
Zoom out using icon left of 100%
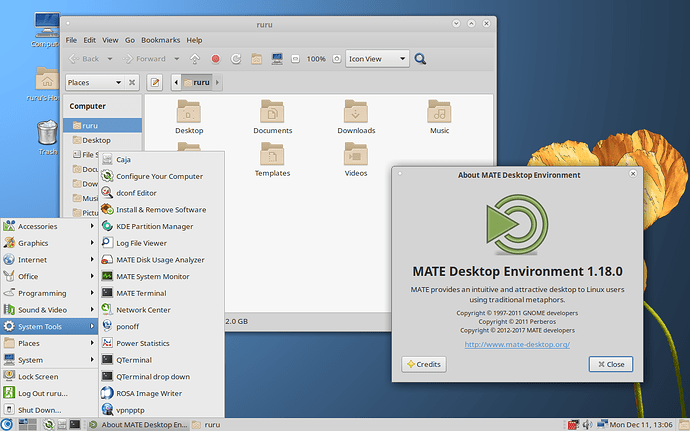click(295, 59)
